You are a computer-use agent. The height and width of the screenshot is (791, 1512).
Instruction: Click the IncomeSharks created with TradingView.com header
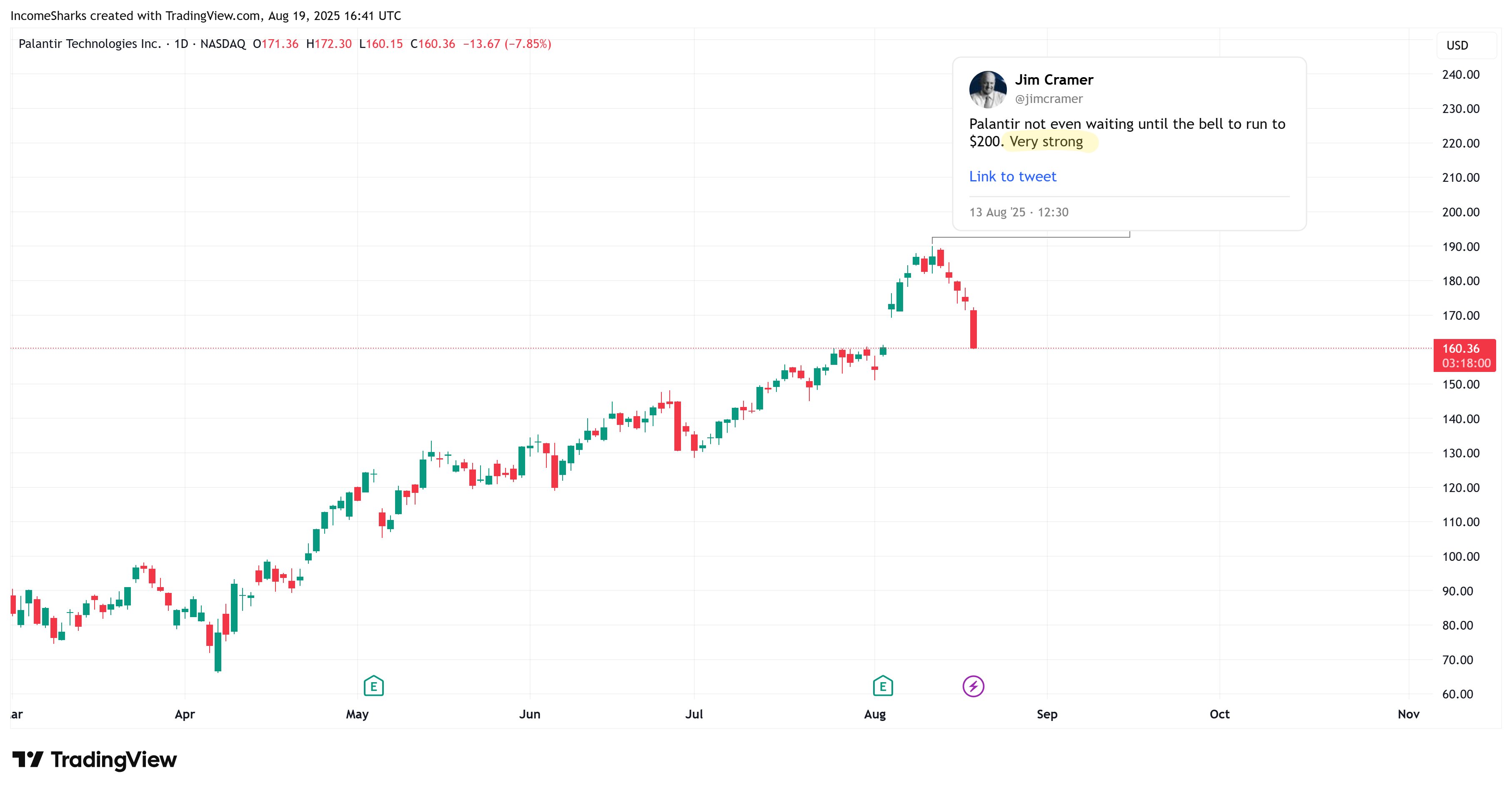pyautogui.click(x=205, y=16)
